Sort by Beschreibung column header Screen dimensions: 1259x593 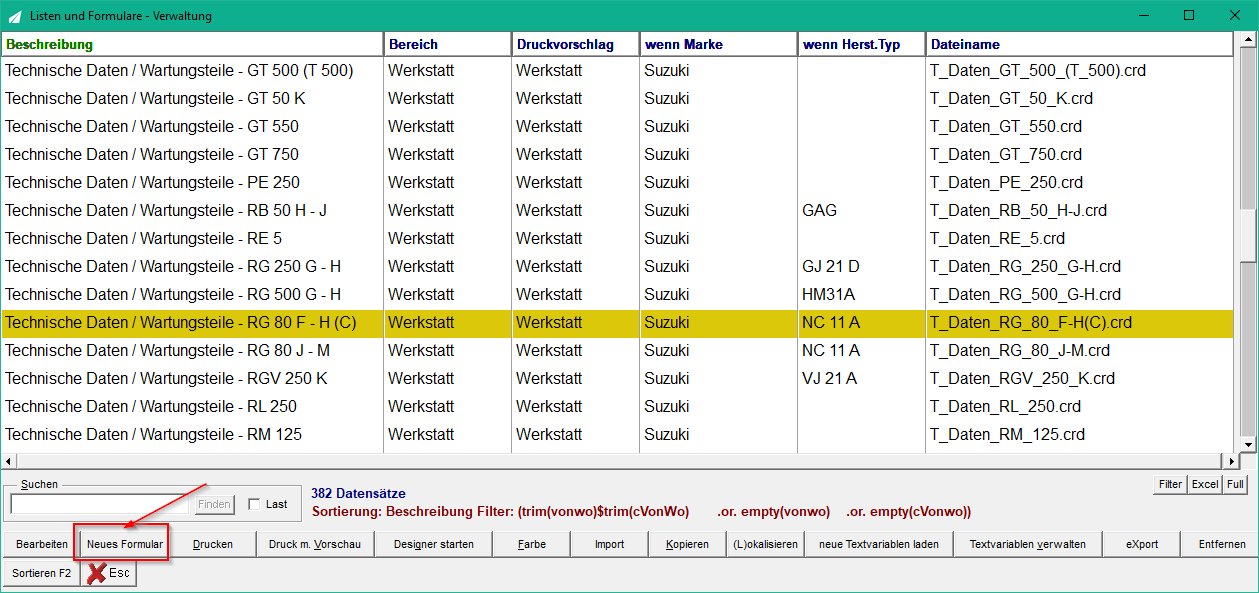tap(192, 44)
